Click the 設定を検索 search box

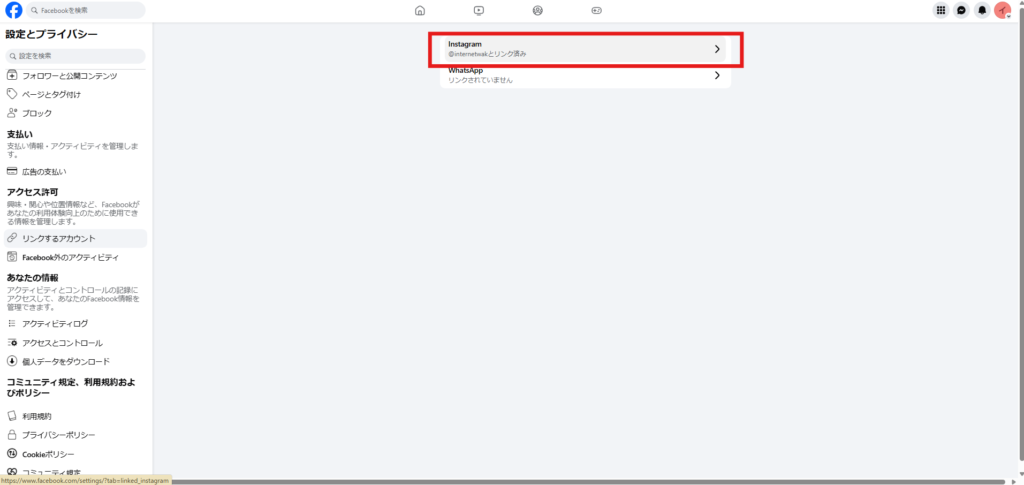tap(76, 56)
